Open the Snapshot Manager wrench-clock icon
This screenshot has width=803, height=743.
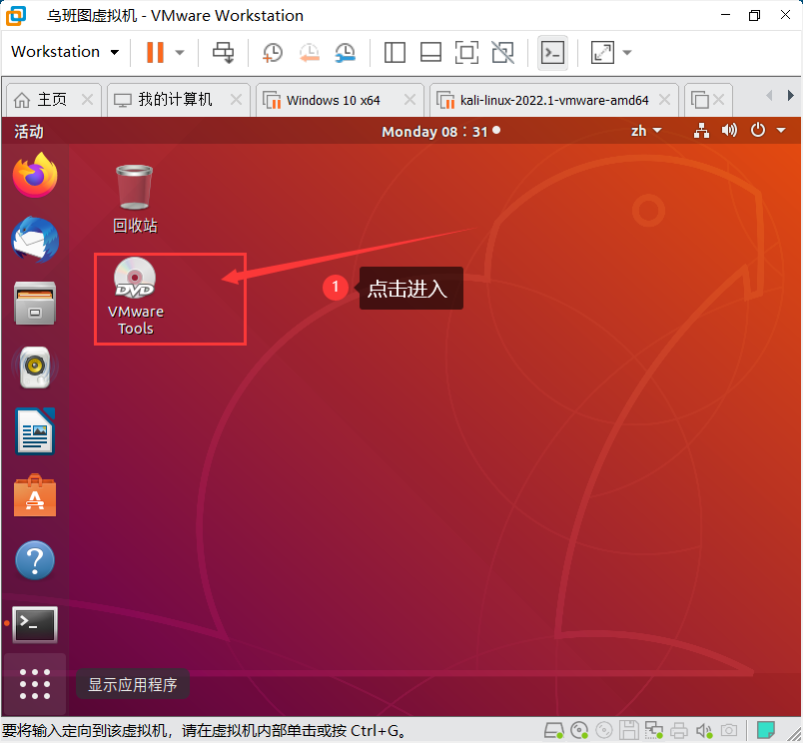tap(345, 52)
